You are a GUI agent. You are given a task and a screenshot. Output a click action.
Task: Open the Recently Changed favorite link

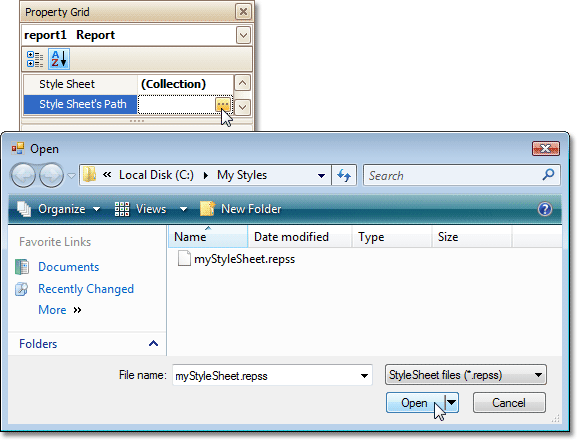(86, 289)
